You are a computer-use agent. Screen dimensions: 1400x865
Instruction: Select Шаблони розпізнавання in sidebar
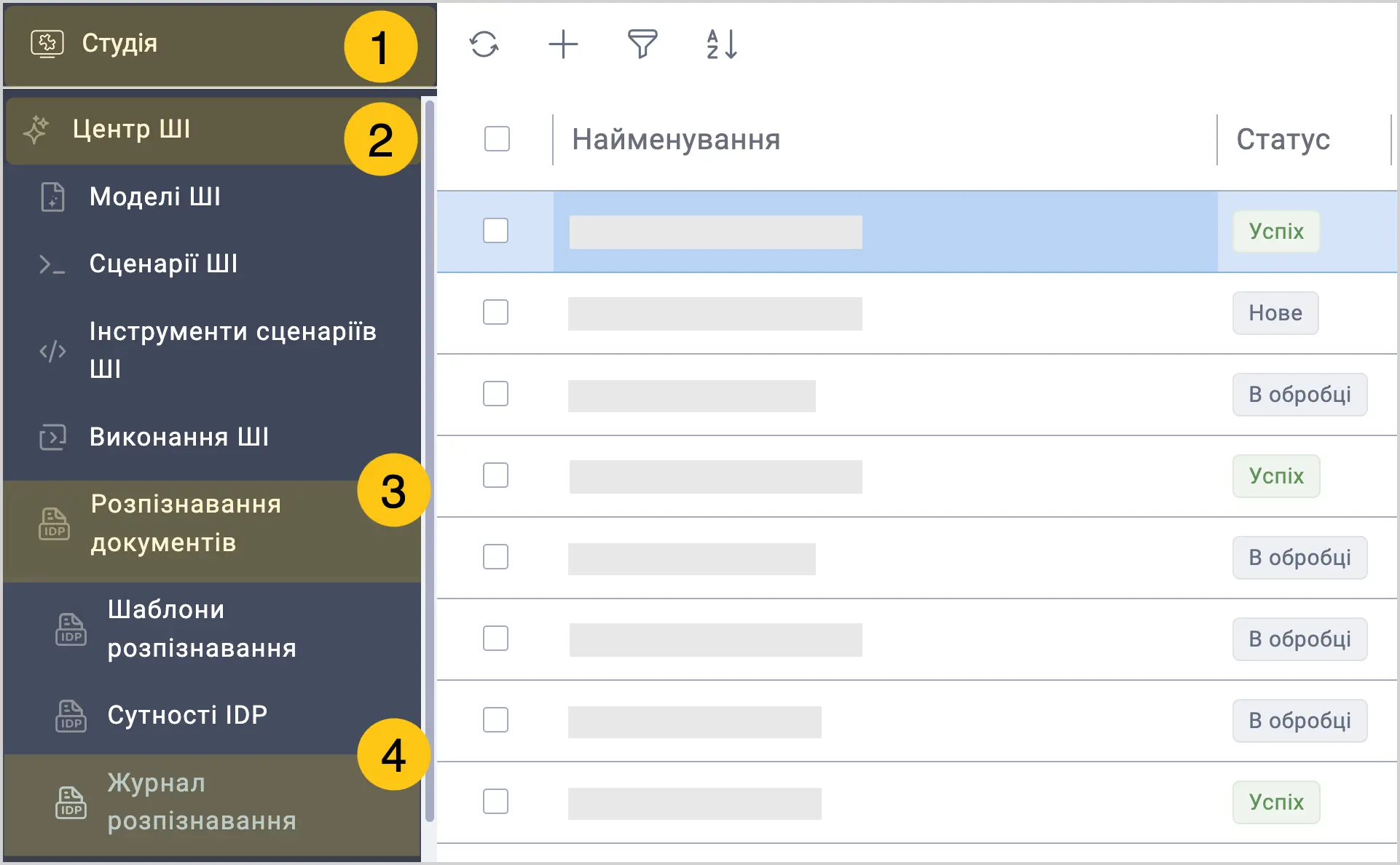213,630
